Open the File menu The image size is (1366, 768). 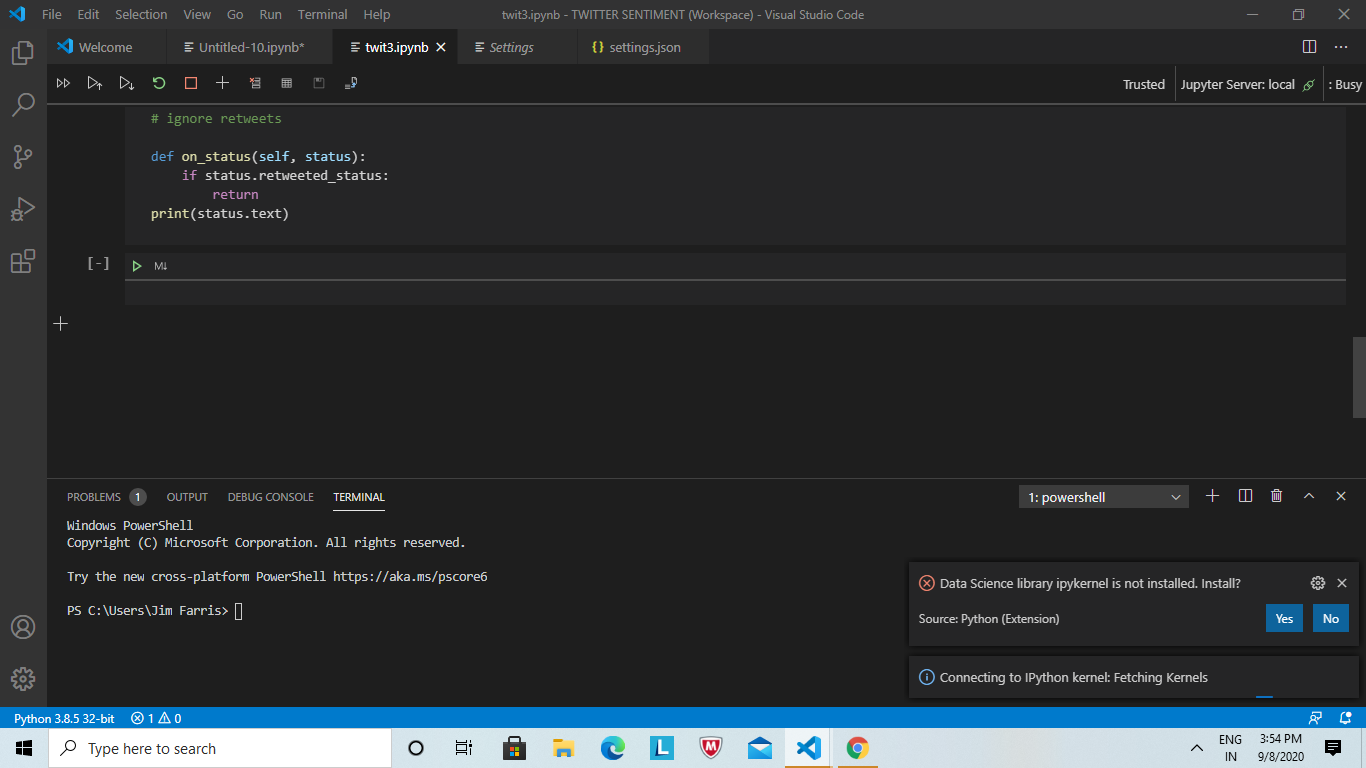point(52,14)
